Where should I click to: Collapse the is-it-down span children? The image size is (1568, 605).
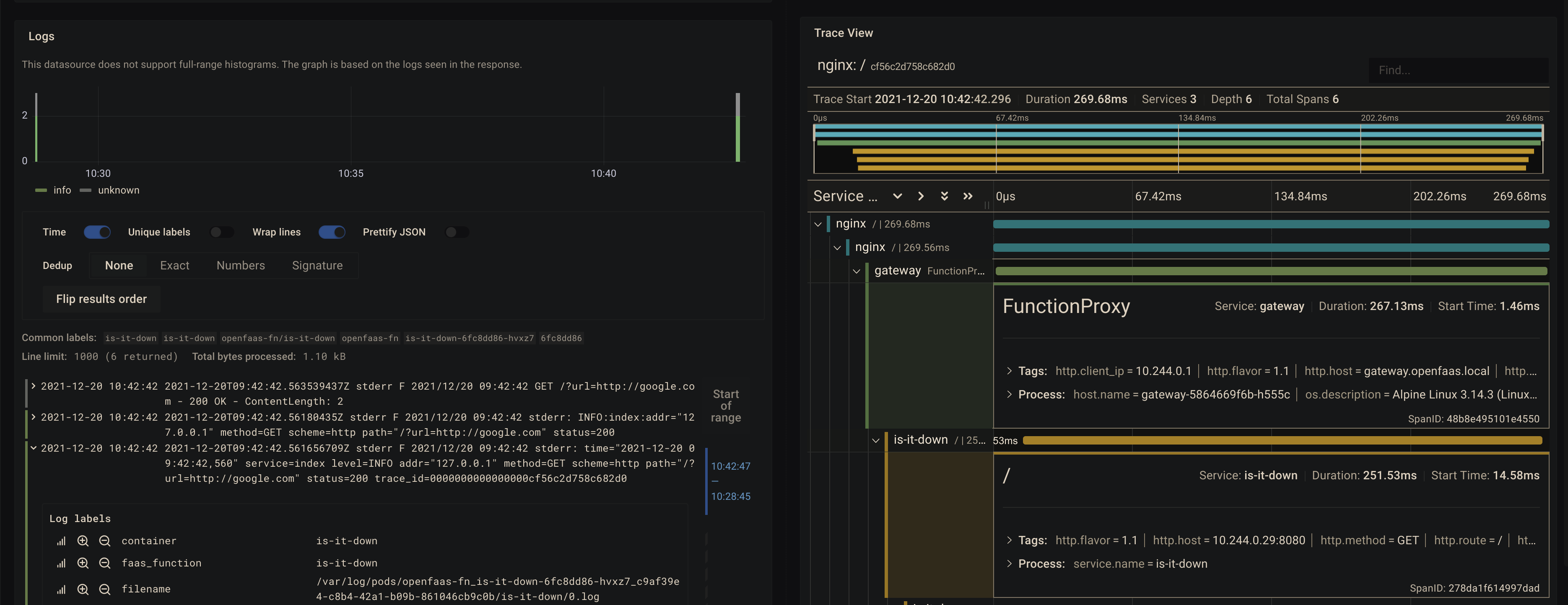click(876, 440)
